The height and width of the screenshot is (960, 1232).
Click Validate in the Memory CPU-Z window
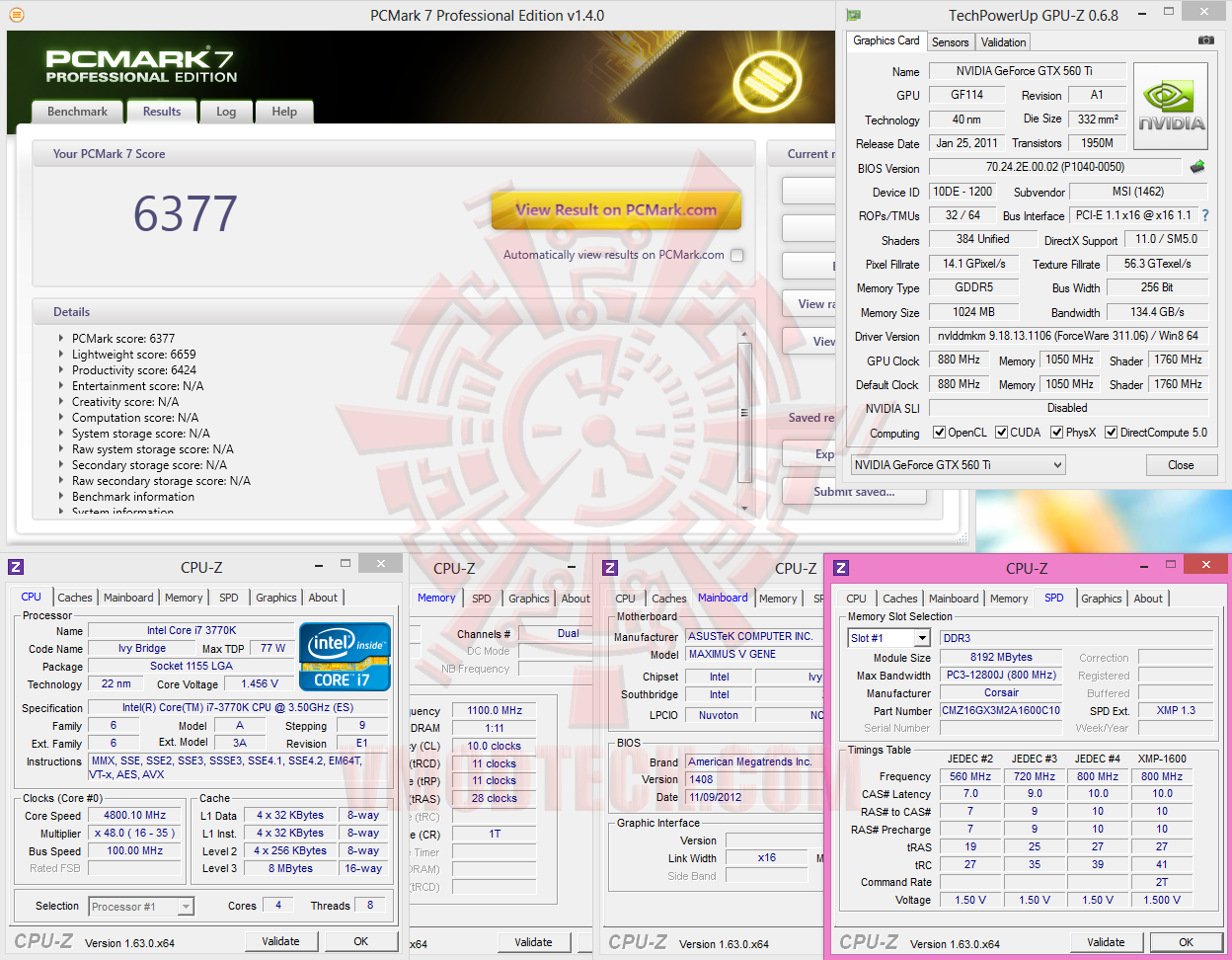tap(533, 942)
